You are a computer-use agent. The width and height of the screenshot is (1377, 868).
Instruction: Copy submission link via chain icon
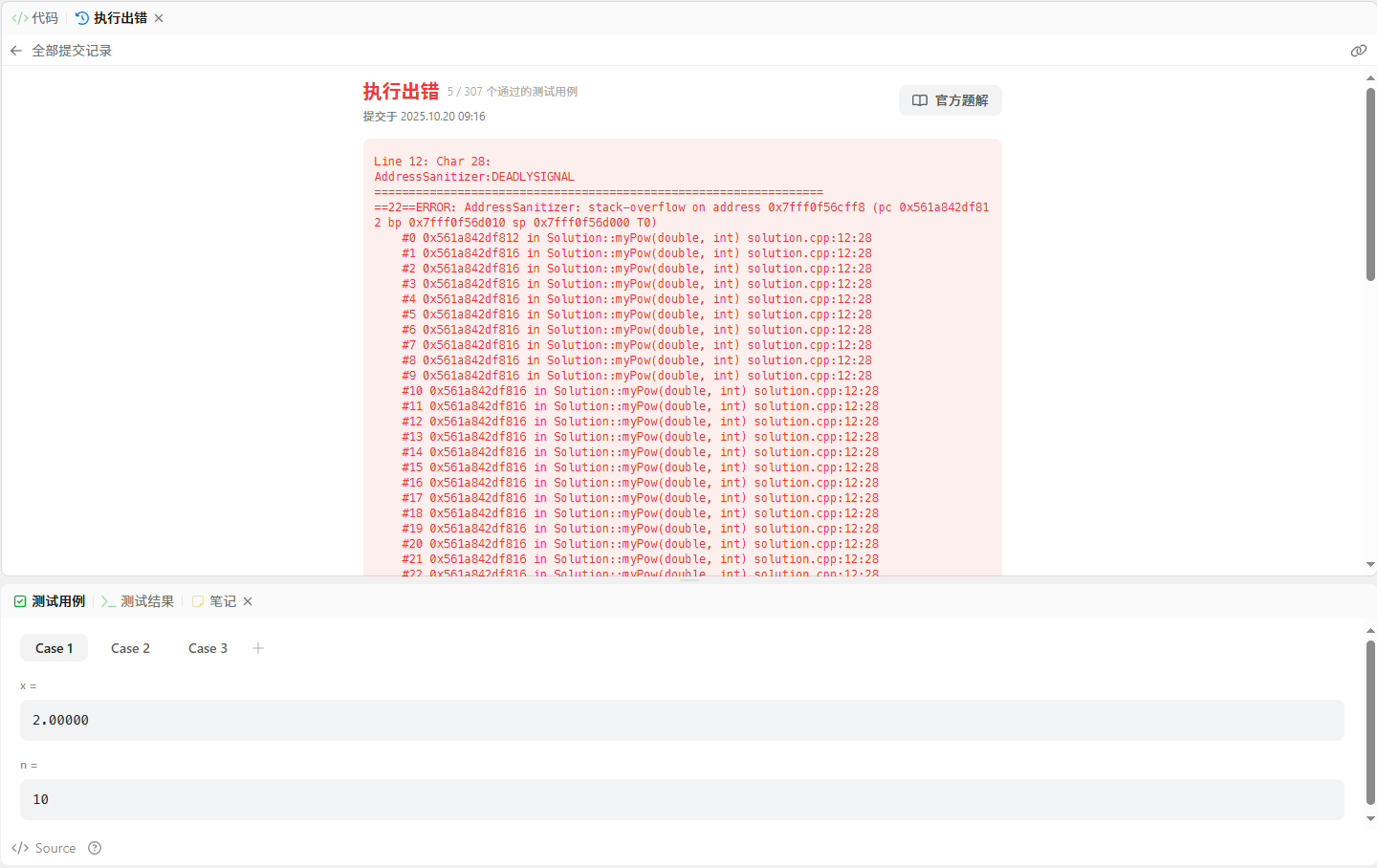[x=1358, y=51]
